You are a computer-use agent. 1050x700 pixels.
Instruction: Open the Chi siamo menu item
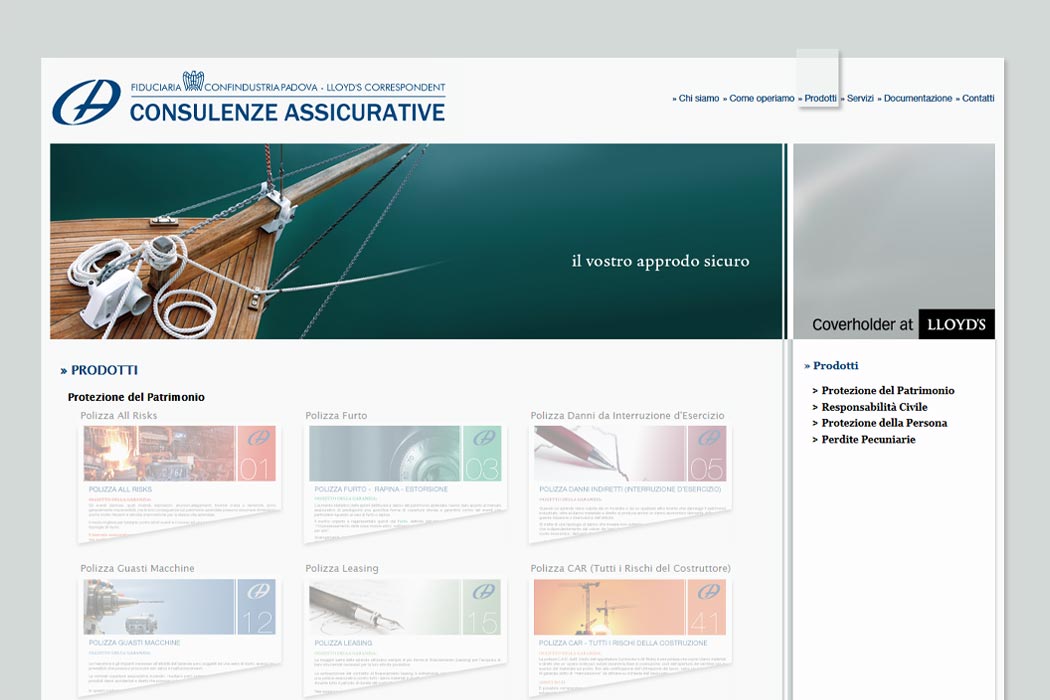(698, 98)
